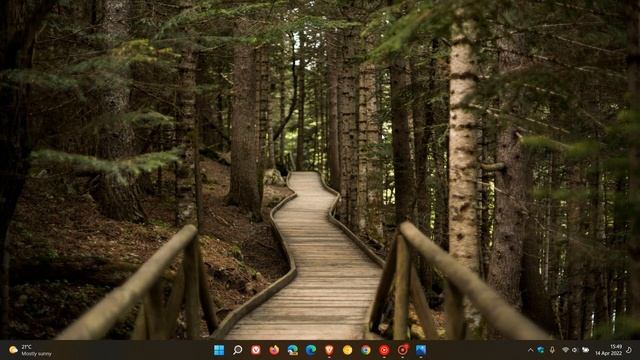Open Brave browser in taskbar

[329, 350]
